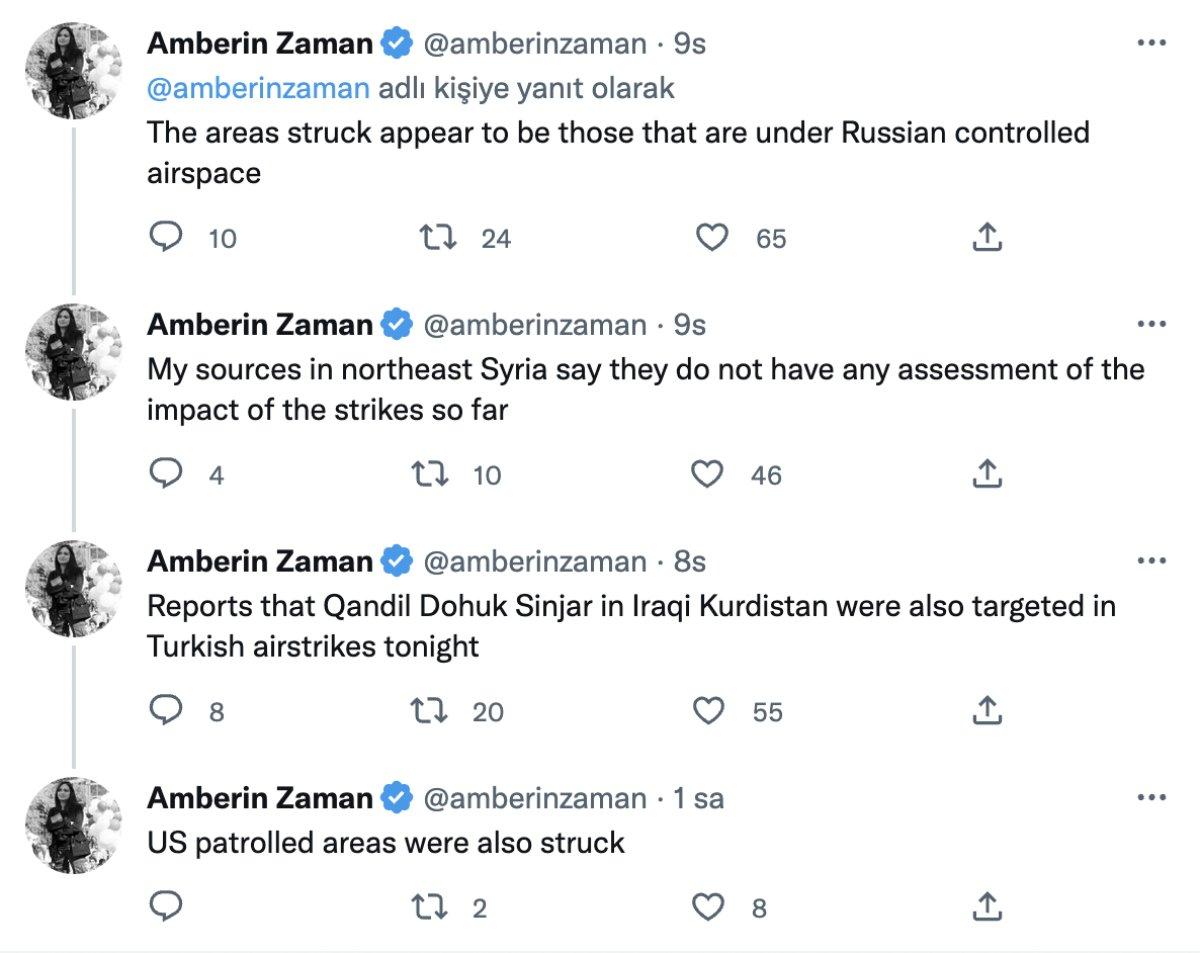Click the verified badge next to Amberin Zaman
This screenshot has height=953, width=1200.
[x=396, y=41]
